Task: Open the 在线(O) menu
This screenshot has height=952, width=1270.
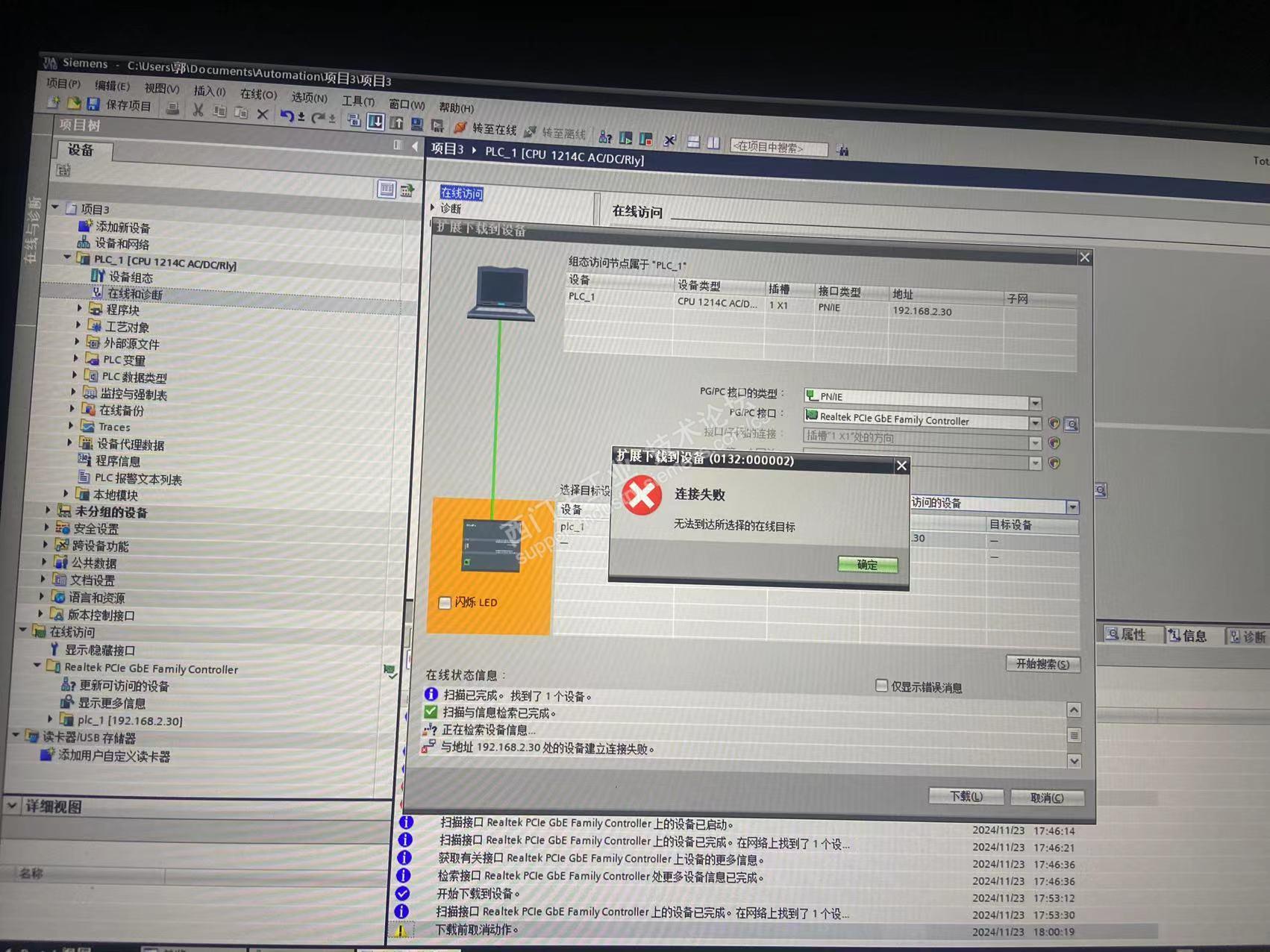Action: 258,94
